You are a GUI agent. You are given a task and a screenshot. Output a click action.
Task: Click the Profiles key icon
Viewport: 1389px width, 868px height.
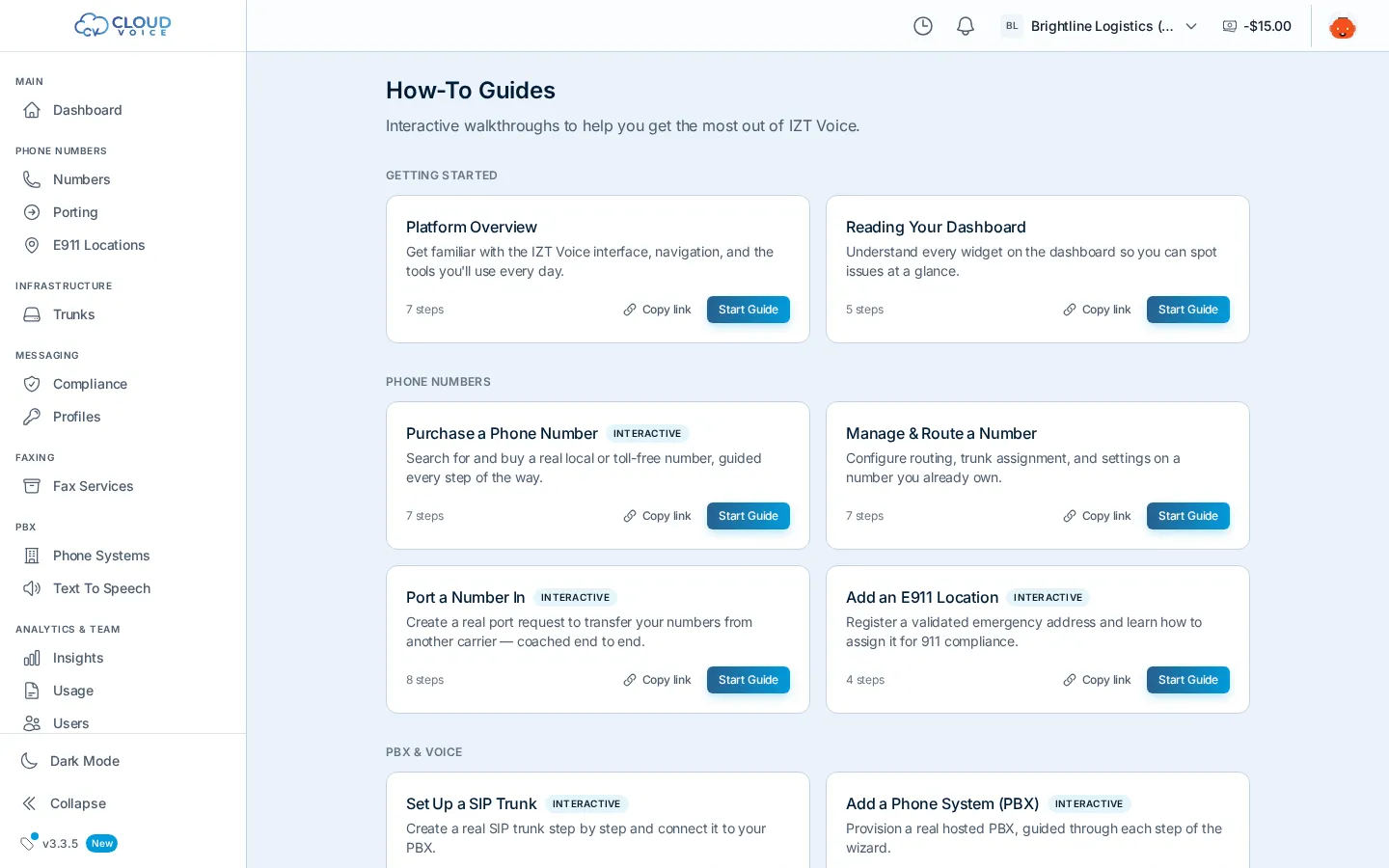pyautogui.click(x=32, y=417)
